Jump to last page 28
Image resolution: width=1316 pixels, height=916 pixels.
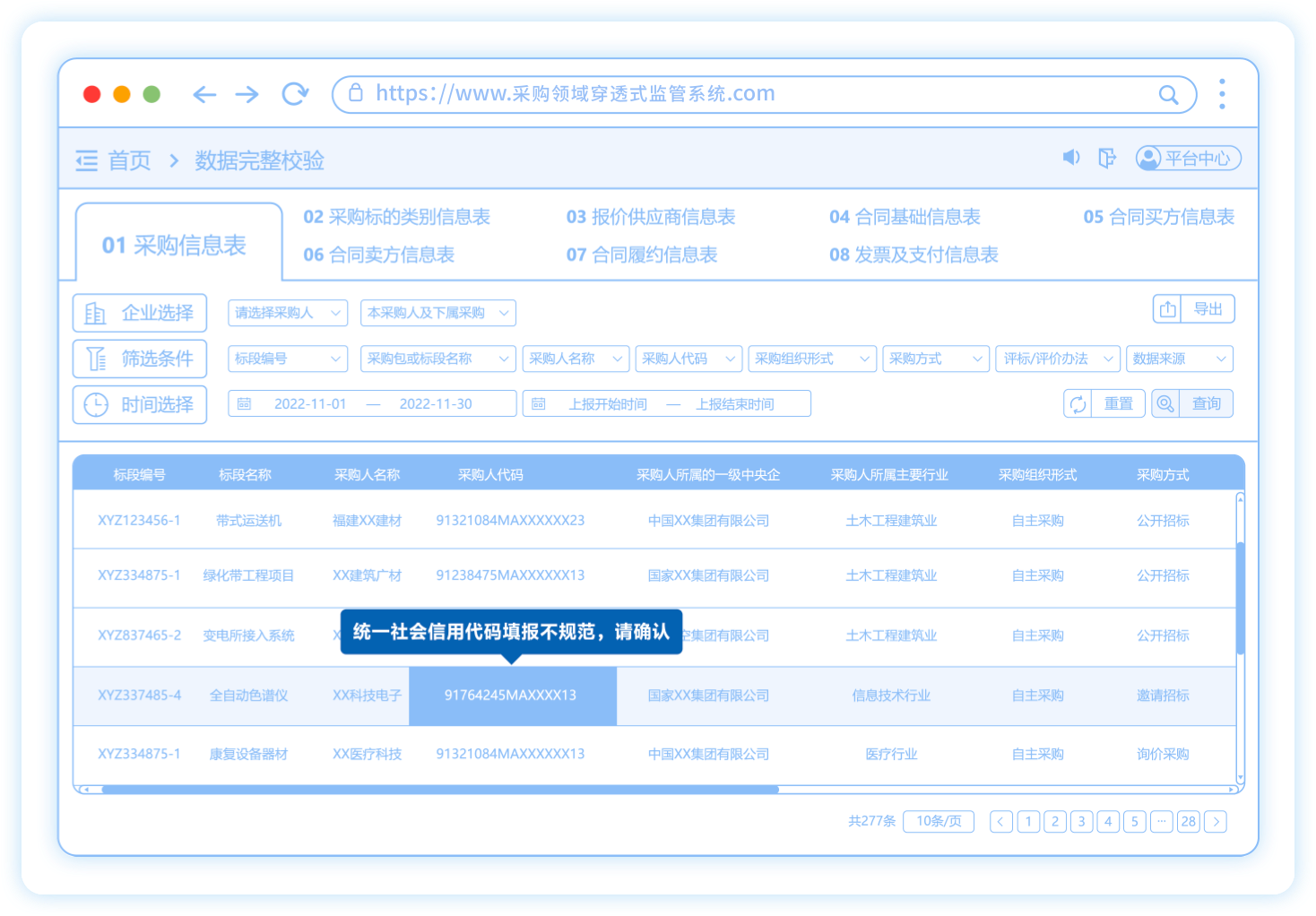[1189, 822]
